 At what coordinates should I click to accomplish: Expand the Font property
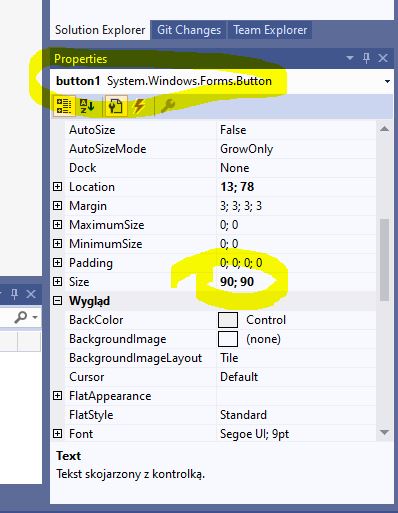pos(57,434)
